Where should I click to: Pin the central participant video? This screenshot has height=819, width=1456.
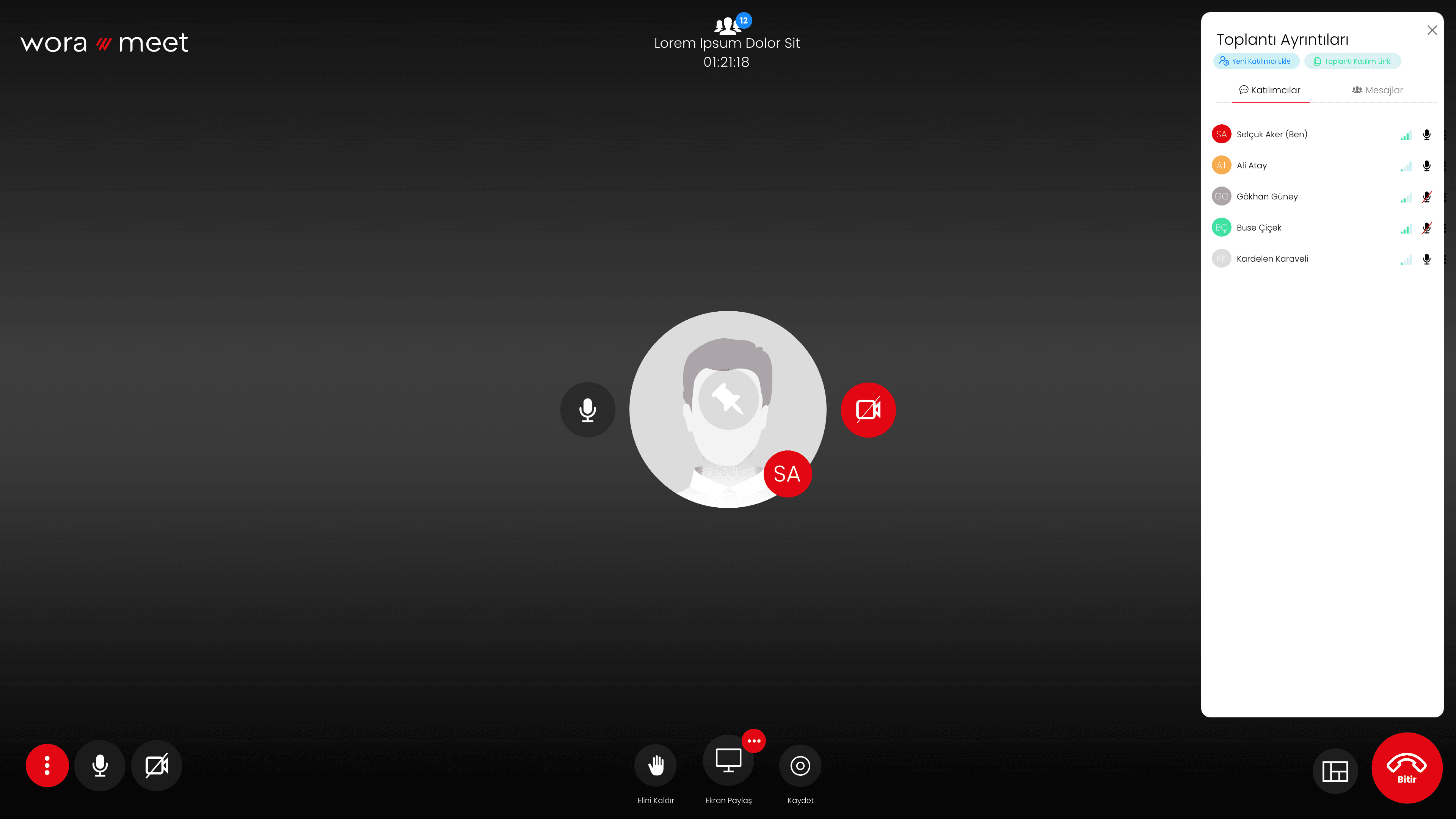[x=728, y=399]
